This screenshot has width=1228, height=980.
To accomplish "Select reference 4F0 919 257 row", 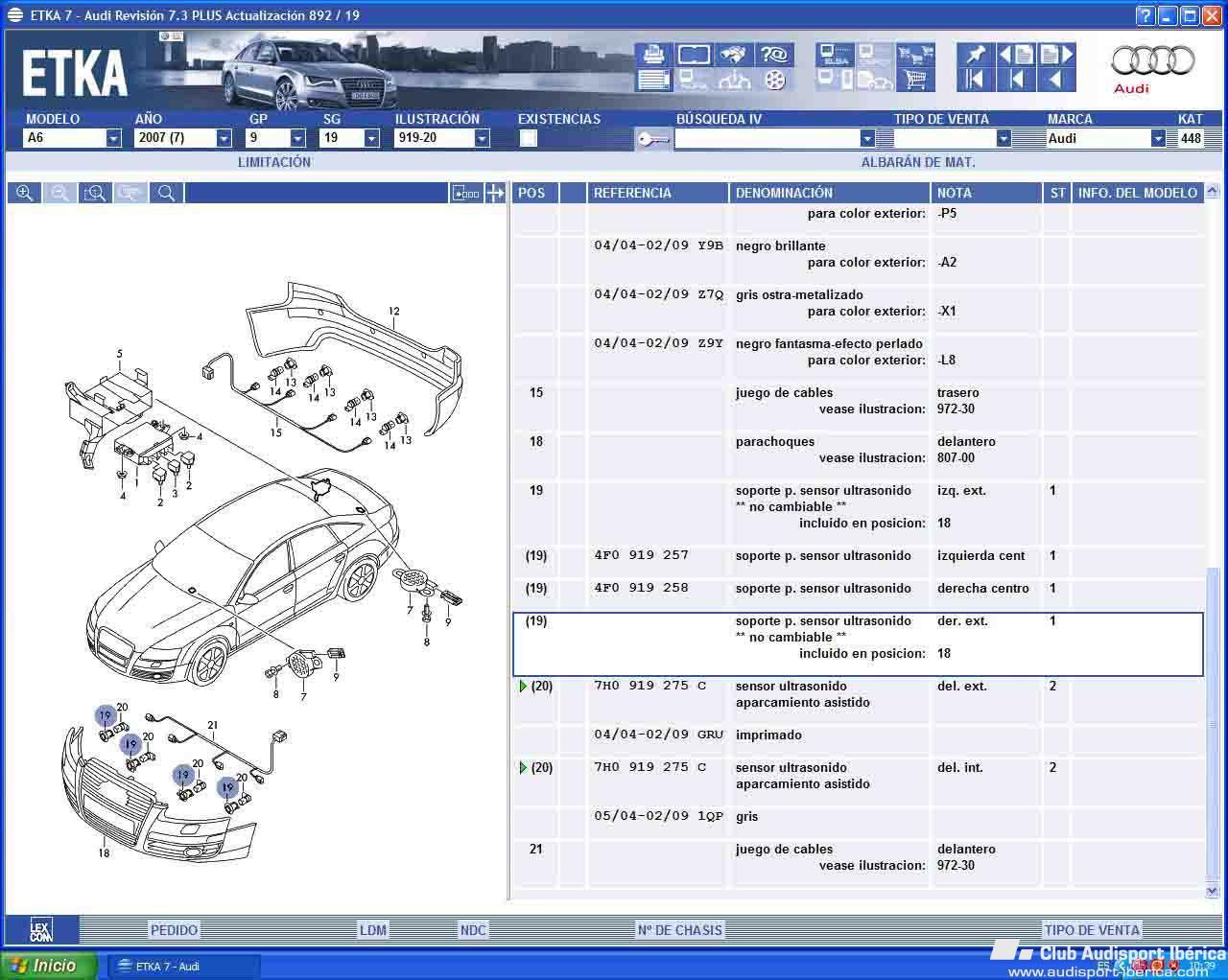I will coord(858,556).
